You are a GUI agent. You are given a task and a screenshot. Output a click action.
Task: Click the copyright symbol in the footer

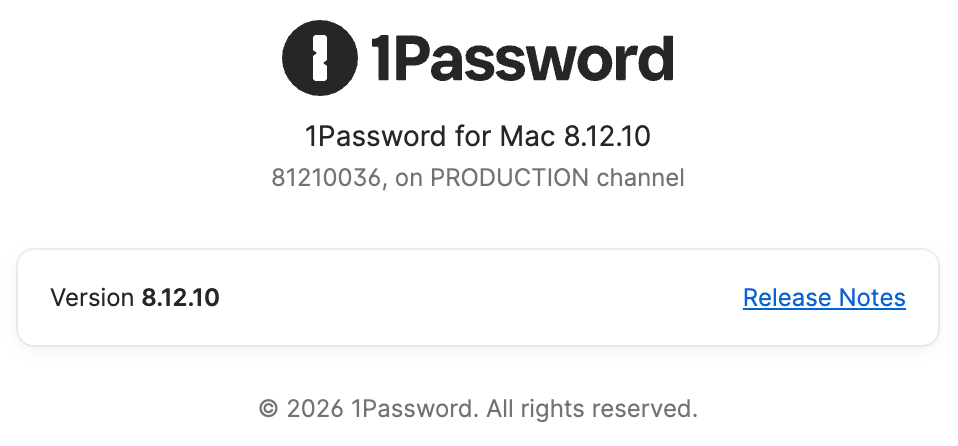tap(268, 408)
